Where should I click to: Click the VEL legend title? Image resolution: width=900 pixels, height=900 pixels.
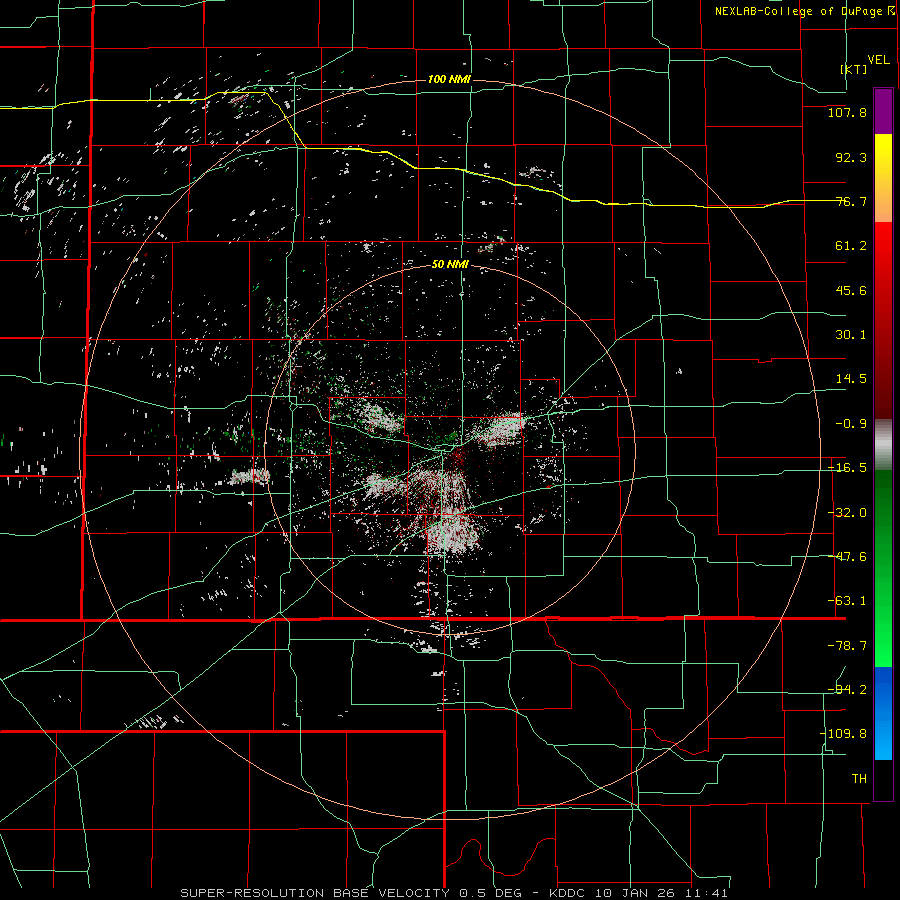coord(878,60)
